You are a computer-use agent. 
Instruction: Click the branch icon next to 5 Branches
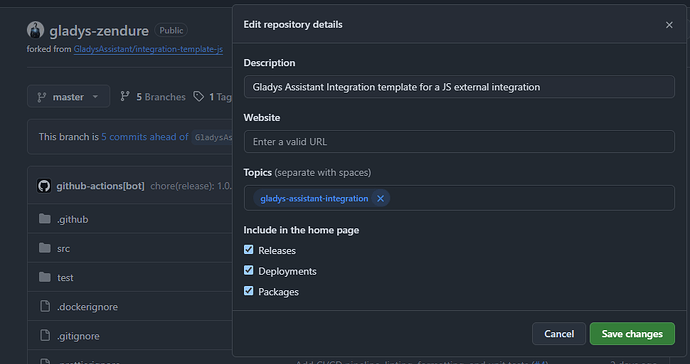[125, 96]
